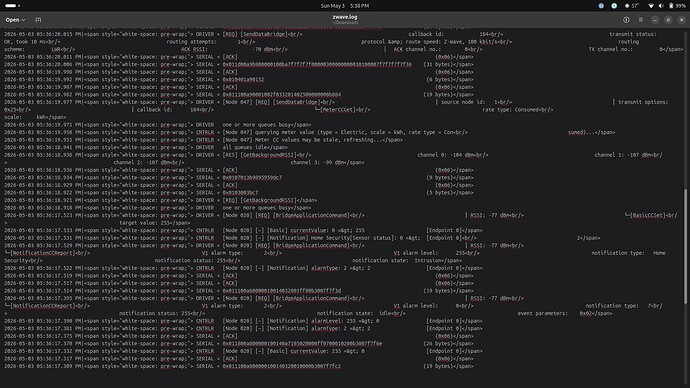Click the new document tab icon
Image resolution: width=690 pixels, height=388 pixels.
click(x=38, y=20)
